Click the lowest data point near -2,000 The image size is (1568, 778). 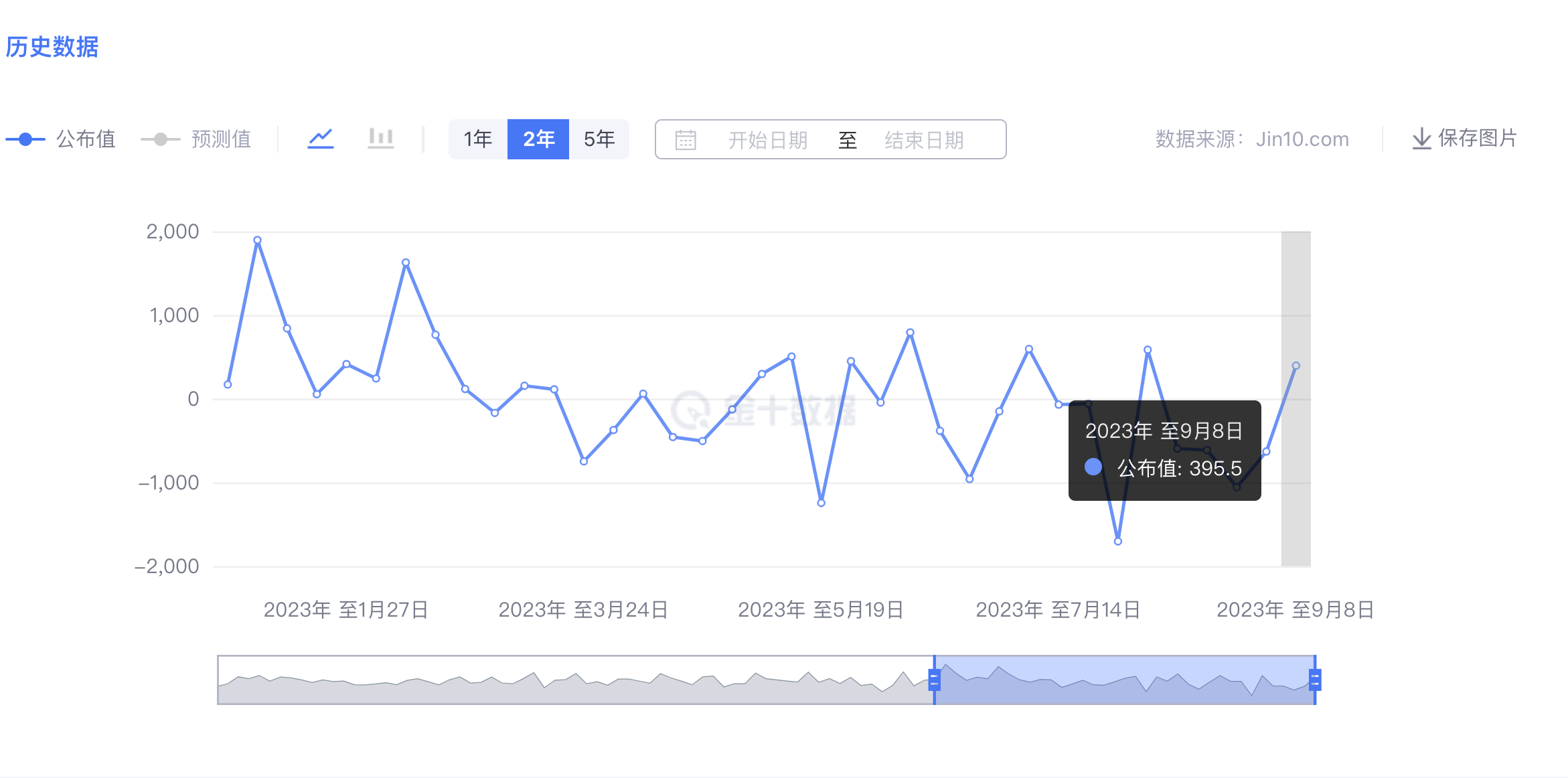coord(1118,542)
